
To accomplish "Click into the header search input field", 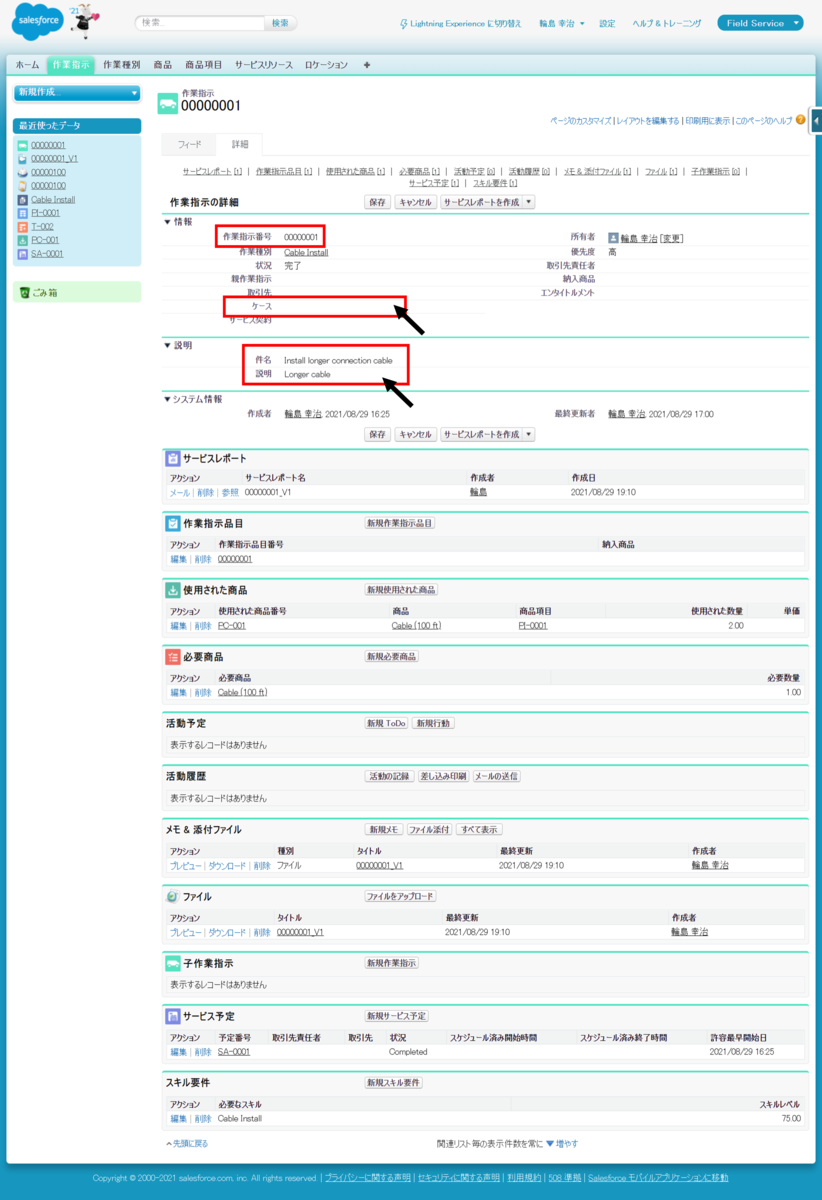I will click(200, 23).
